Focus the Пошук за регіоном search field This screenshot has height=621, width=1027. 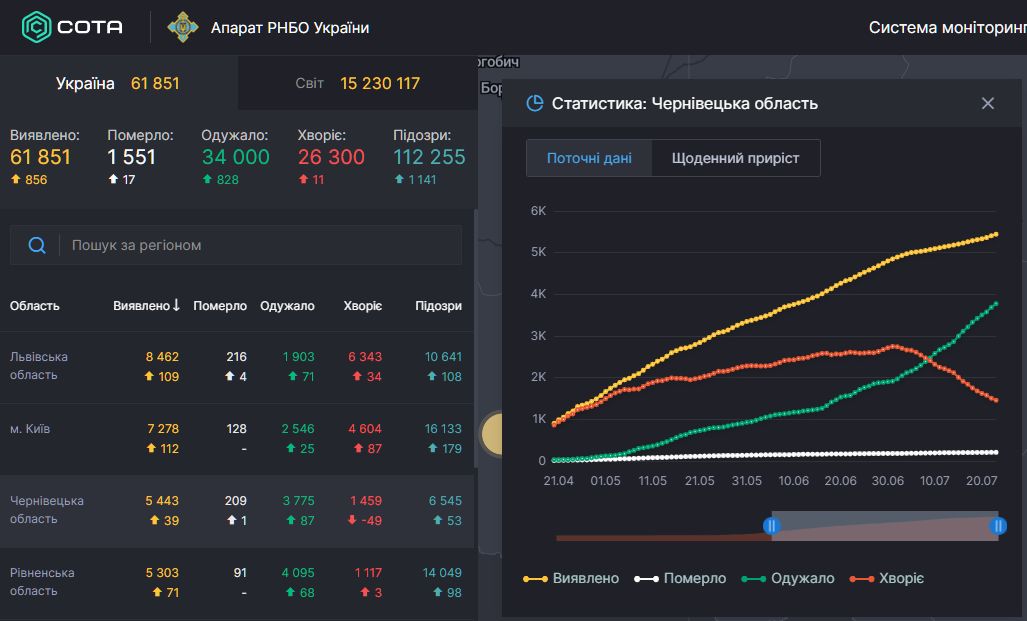click(260, 245)
